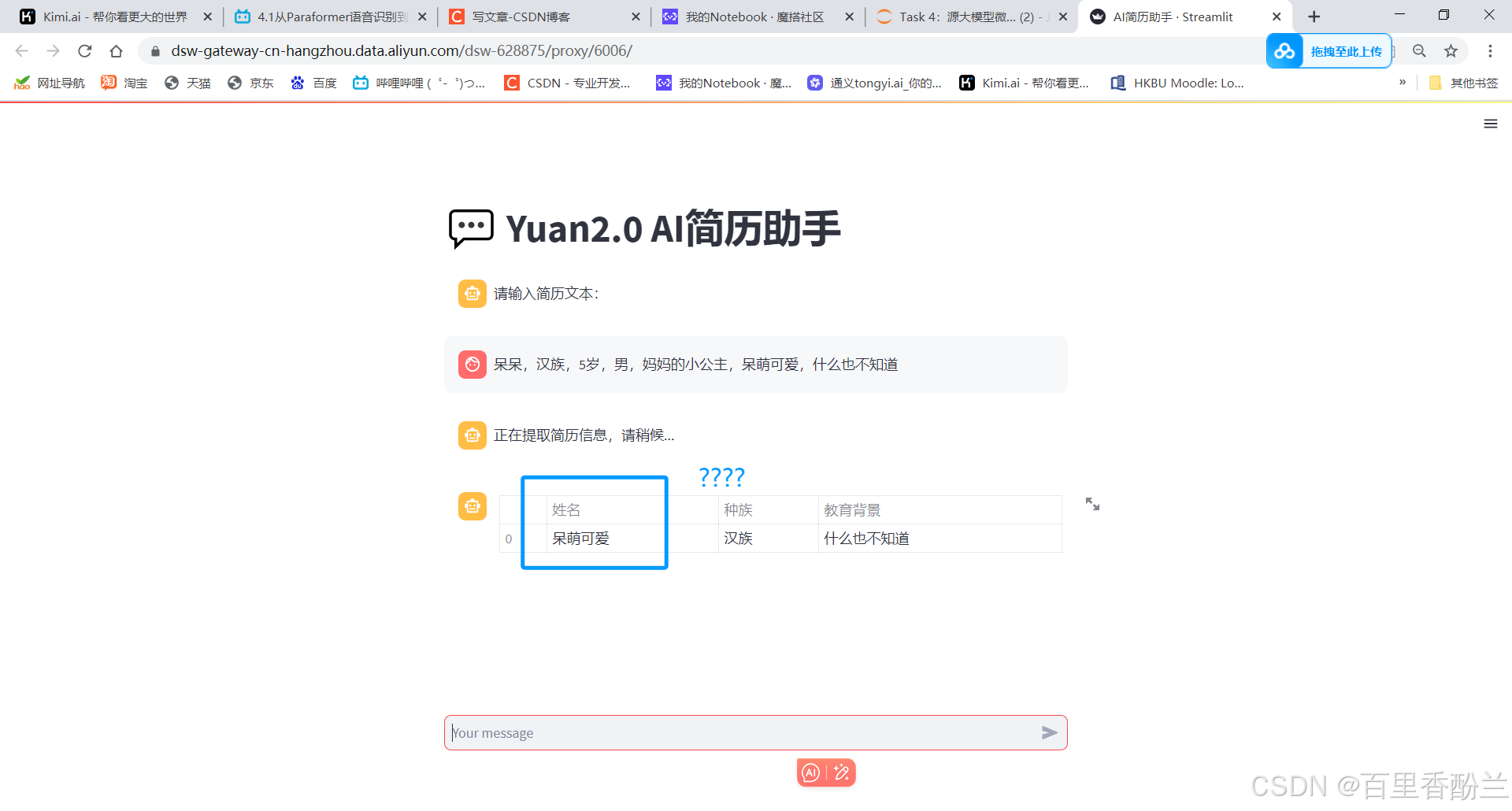Reload the current page

(84, 51)
